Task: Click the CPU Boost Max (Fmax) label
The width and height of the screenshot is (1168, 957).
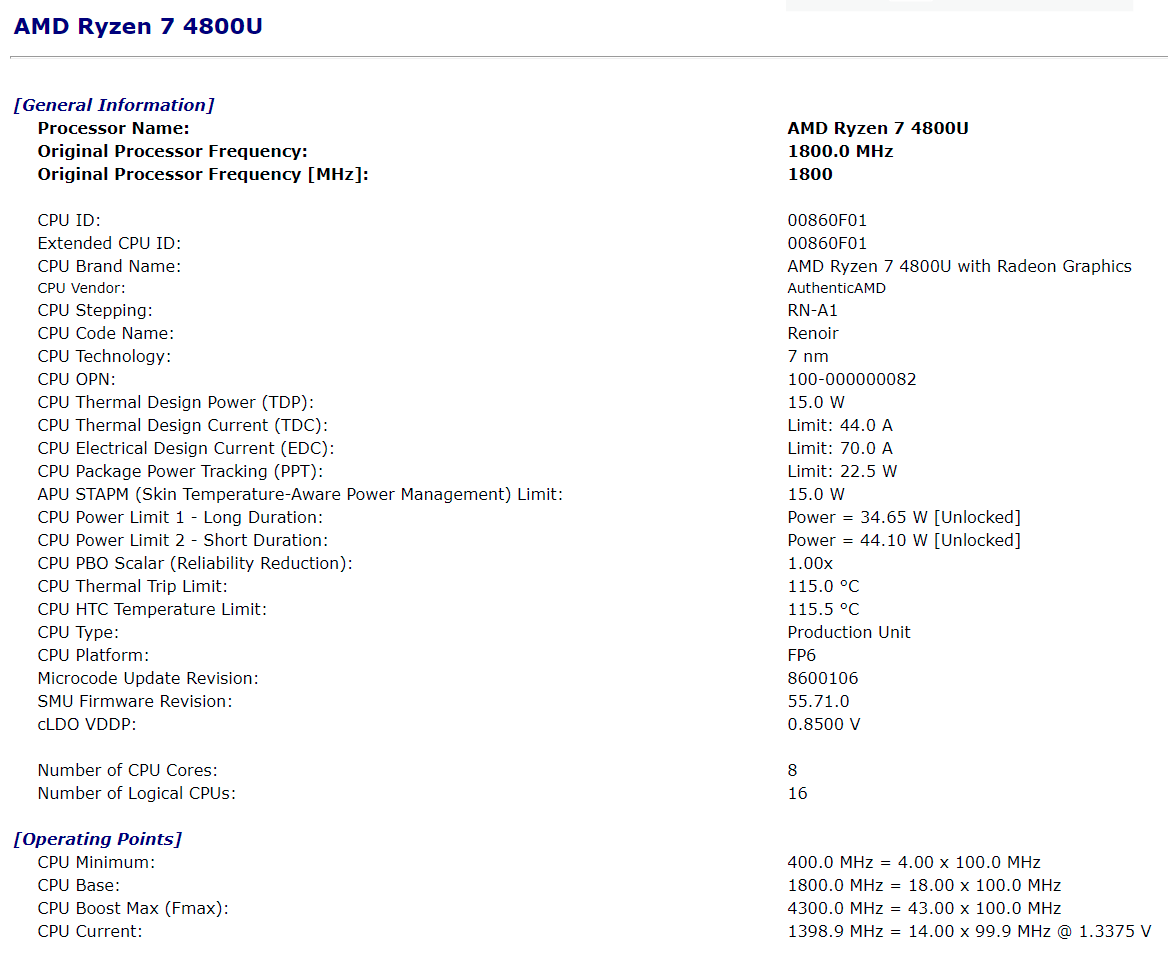Action: click(133, 909)
